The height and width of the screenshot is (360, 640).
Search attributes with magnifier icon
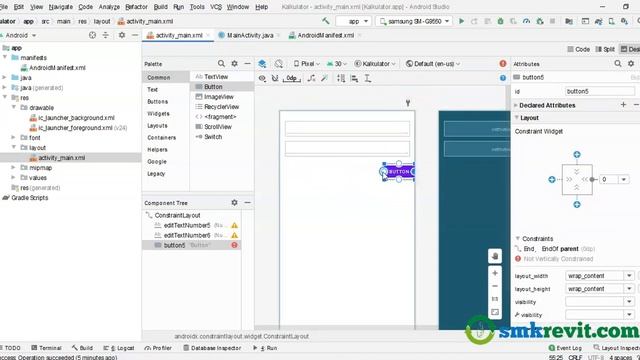coord(618,64)
